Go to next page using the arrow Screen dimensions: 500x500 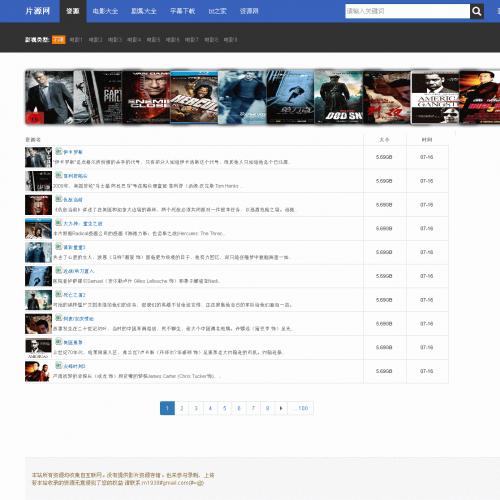coord(281,408)
